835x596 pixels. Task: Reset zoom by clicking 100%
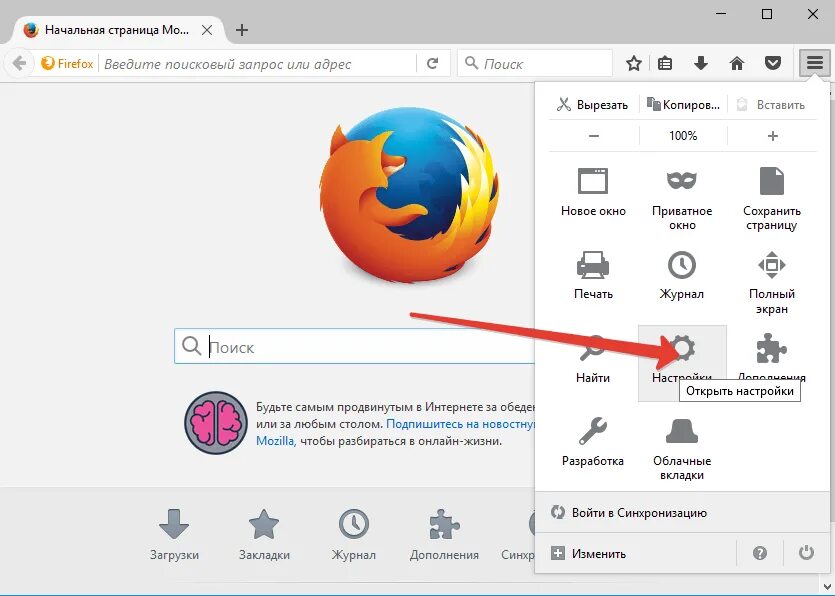click(683, 136)
